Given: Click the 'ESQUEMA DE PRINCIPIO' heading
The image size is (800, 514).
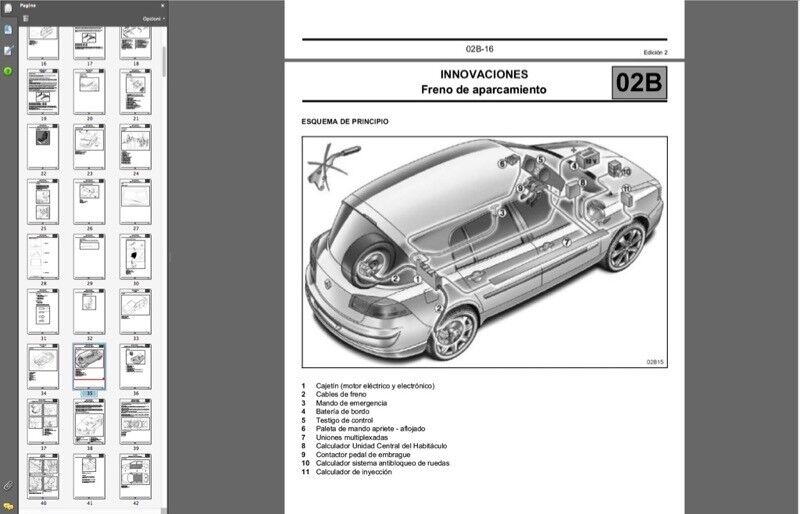Looking at the screenshot, I should [345, 121].
